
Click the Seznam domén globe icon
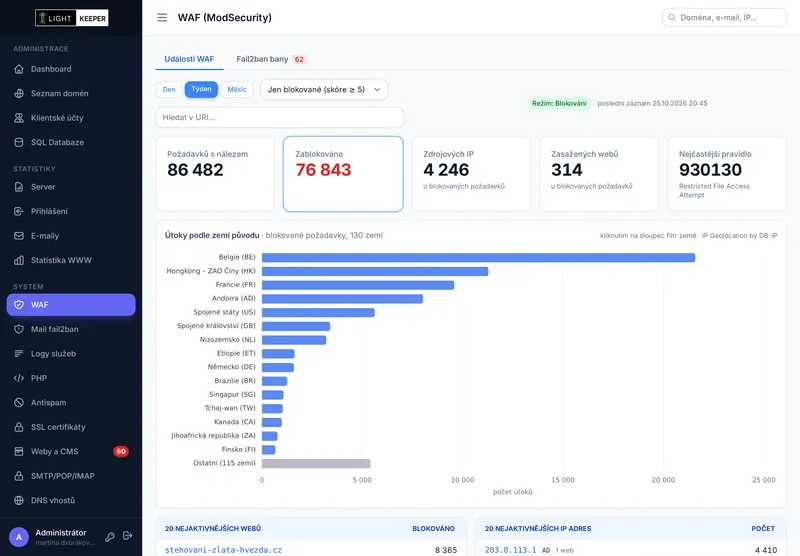(19, 93)
